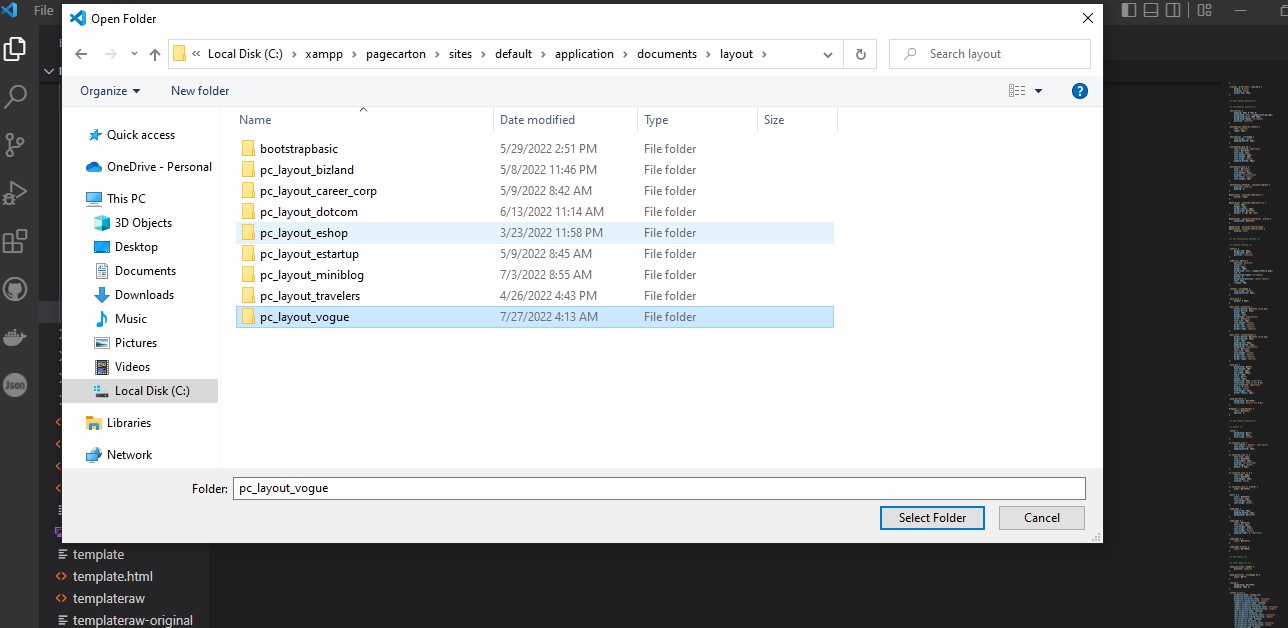The width and height of the screenshot is (1288, 628).
Task: Click the Back arrow in dialog
Action: [81, 54]
